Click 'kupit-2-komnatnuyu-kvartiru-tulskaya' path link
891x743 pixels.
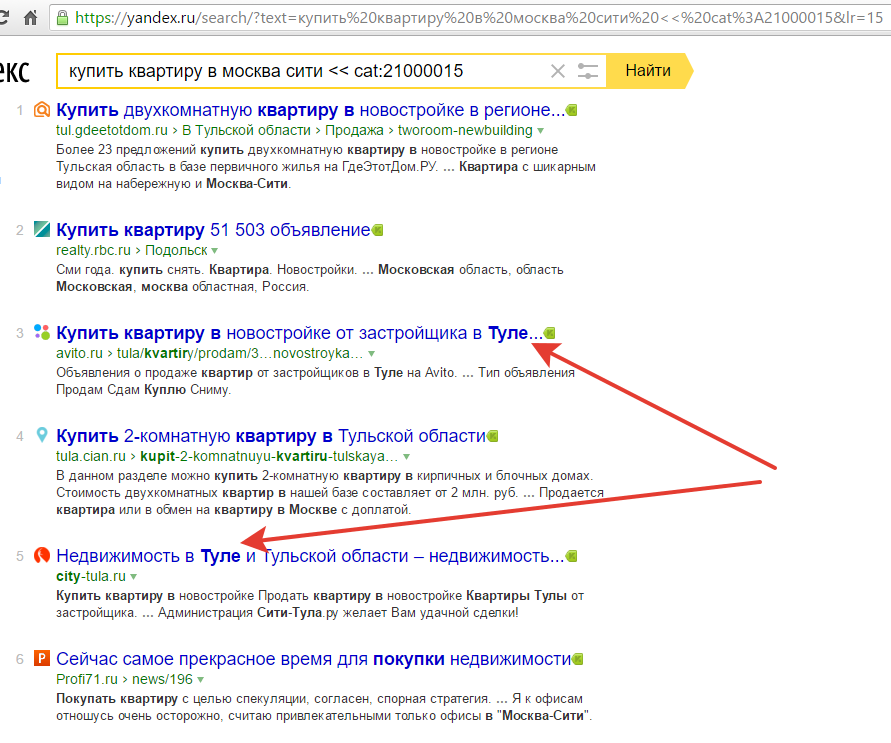[x=269, y=456]
